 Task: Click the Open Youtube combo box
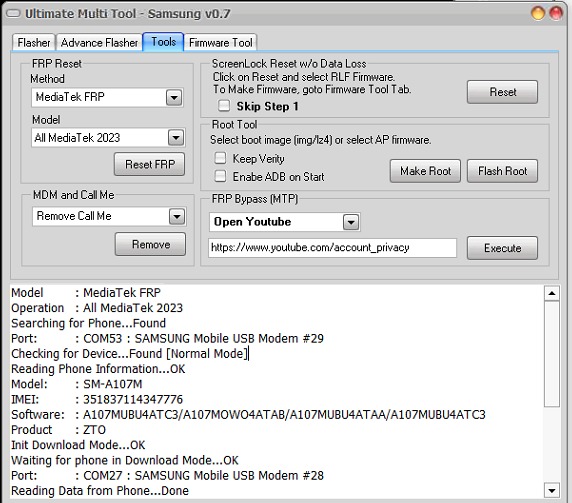[285, 222]
